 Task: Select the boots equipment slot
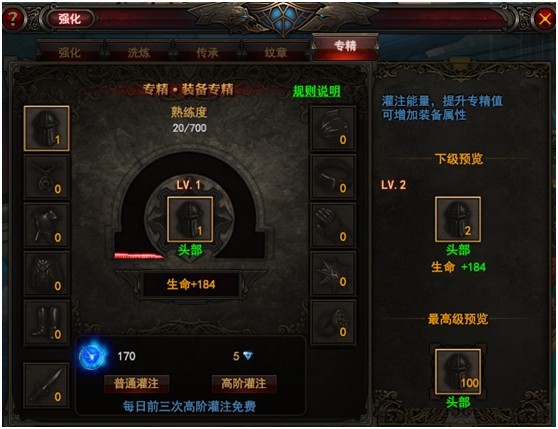pyautogui.click(x=47, y=322)
